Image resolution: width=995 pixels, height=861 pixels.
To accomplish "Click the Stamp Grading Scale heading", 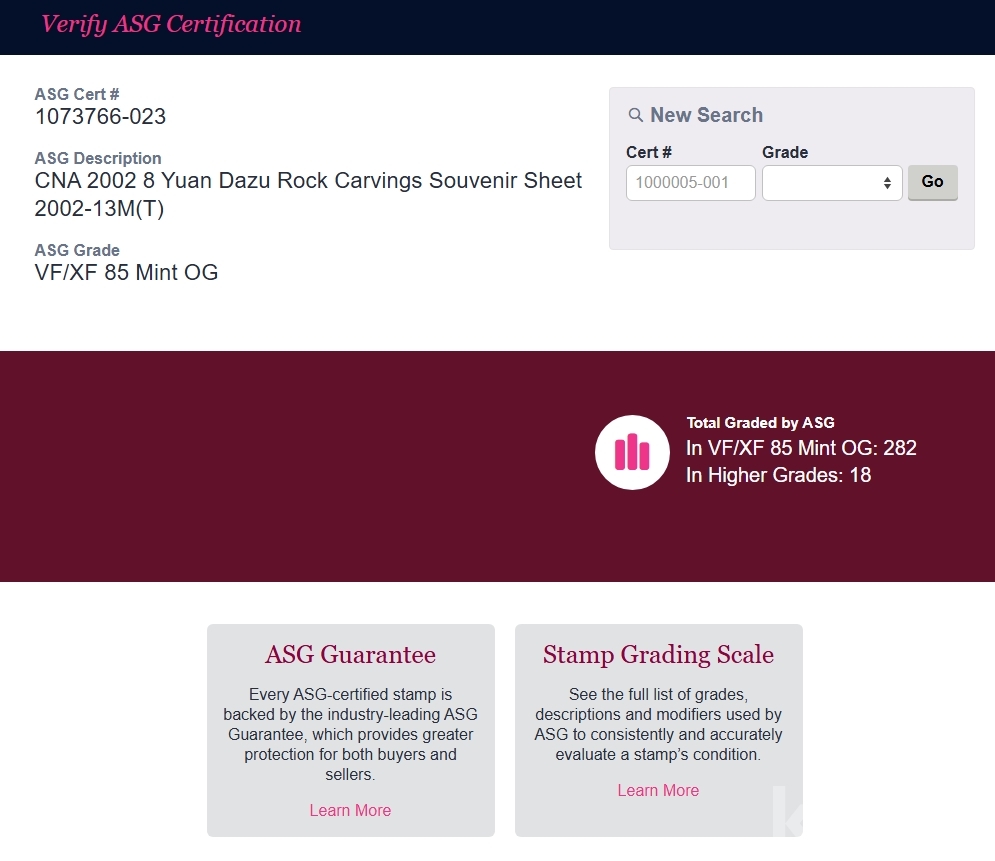I will point(658,655).
